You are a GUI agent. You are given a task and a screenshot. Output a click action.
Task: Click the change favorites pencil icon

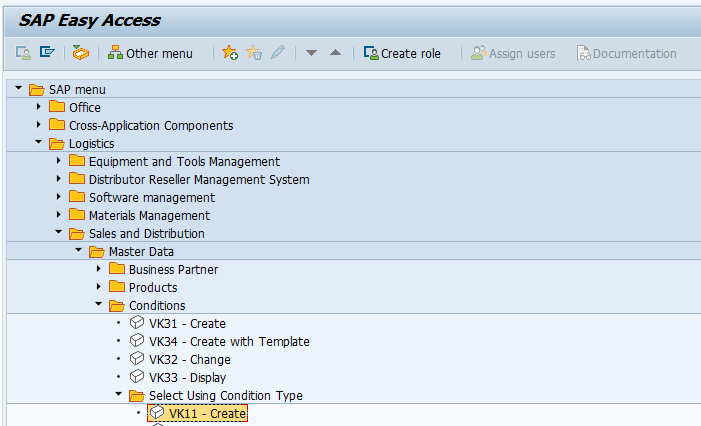coord(278,53)
